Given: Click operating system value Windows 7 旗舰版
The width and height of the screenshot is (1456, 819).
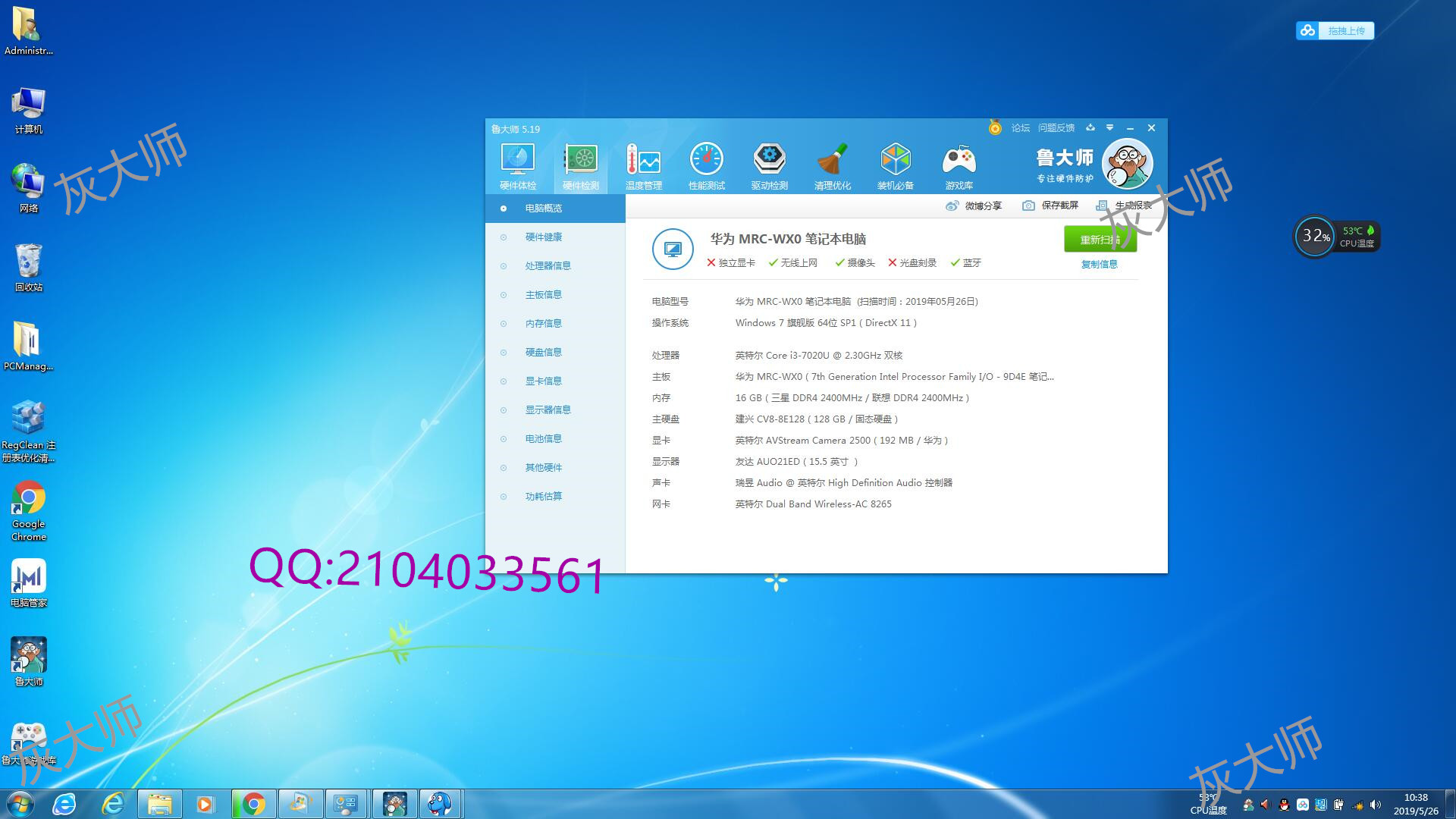Looking at the screenshot, I should click(826, 323).
